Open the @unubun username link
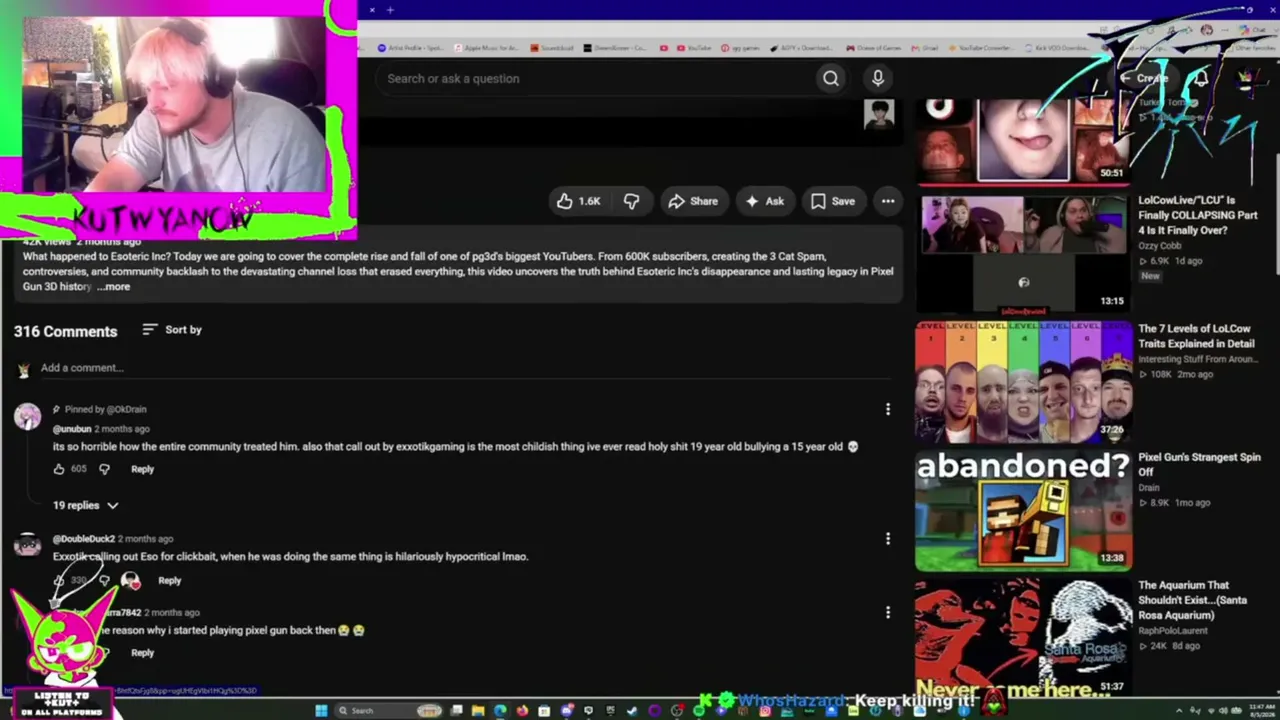 tap(72, 429)
